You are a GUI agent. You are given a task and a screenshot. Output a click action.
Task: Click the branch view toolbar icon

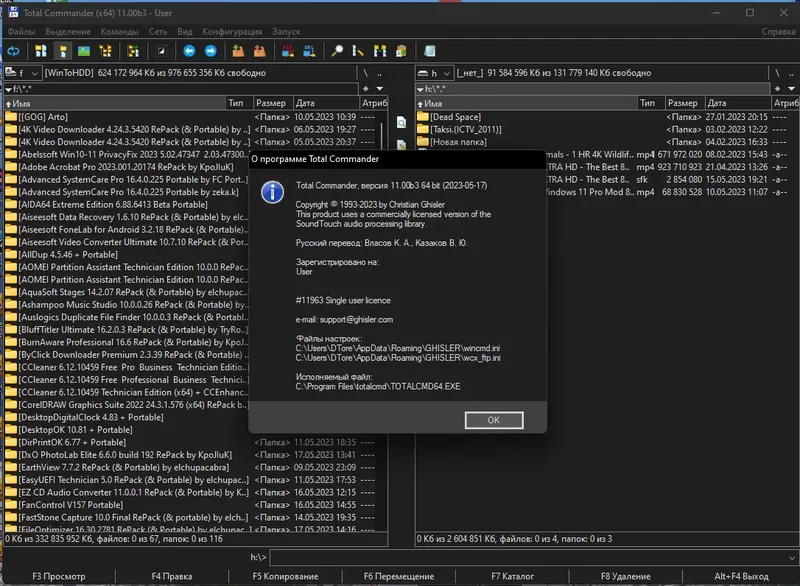point(133,51)
